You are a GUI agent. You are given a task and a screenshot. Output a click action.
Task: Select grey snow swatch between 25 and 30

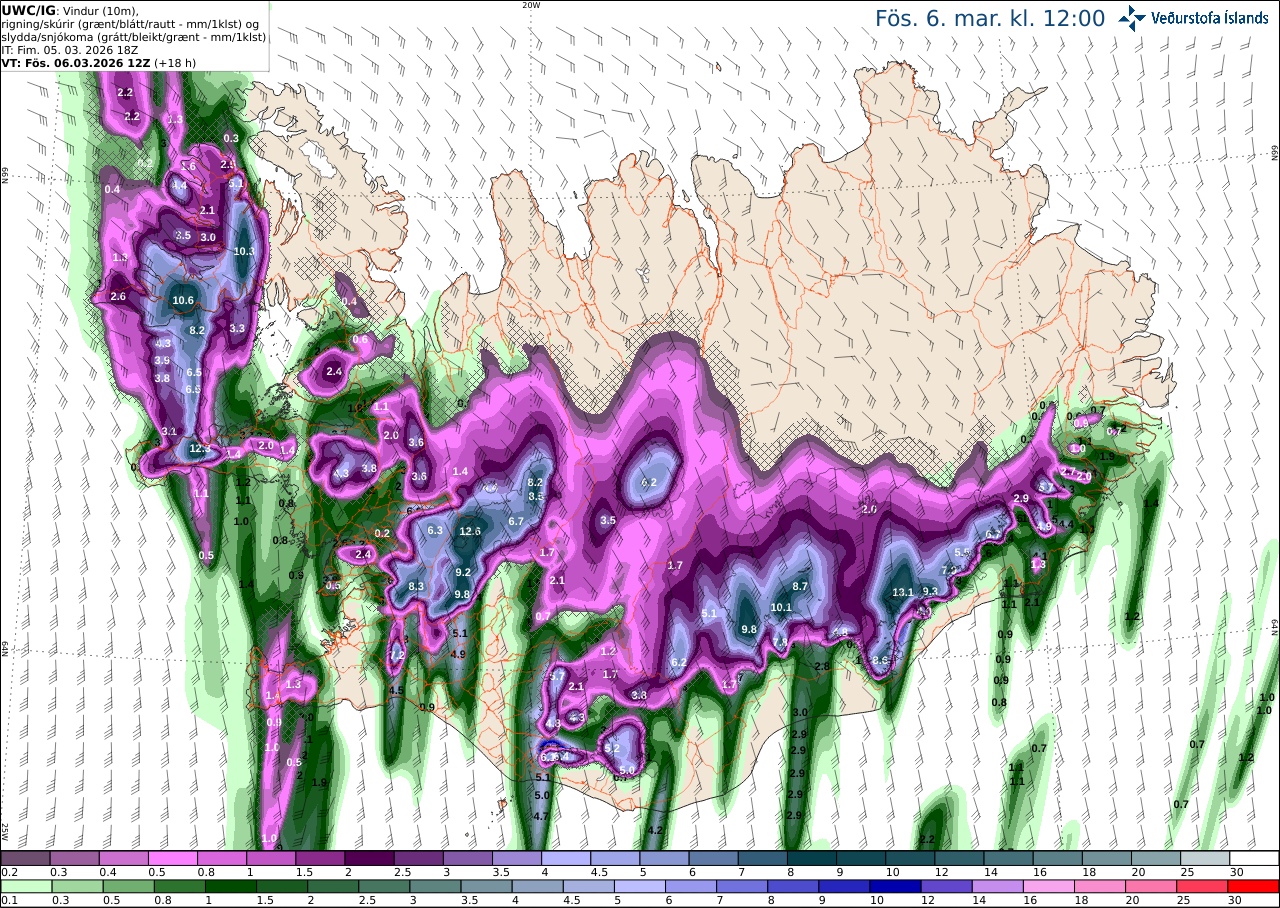pyautogui.click(x=1206, y=858)
